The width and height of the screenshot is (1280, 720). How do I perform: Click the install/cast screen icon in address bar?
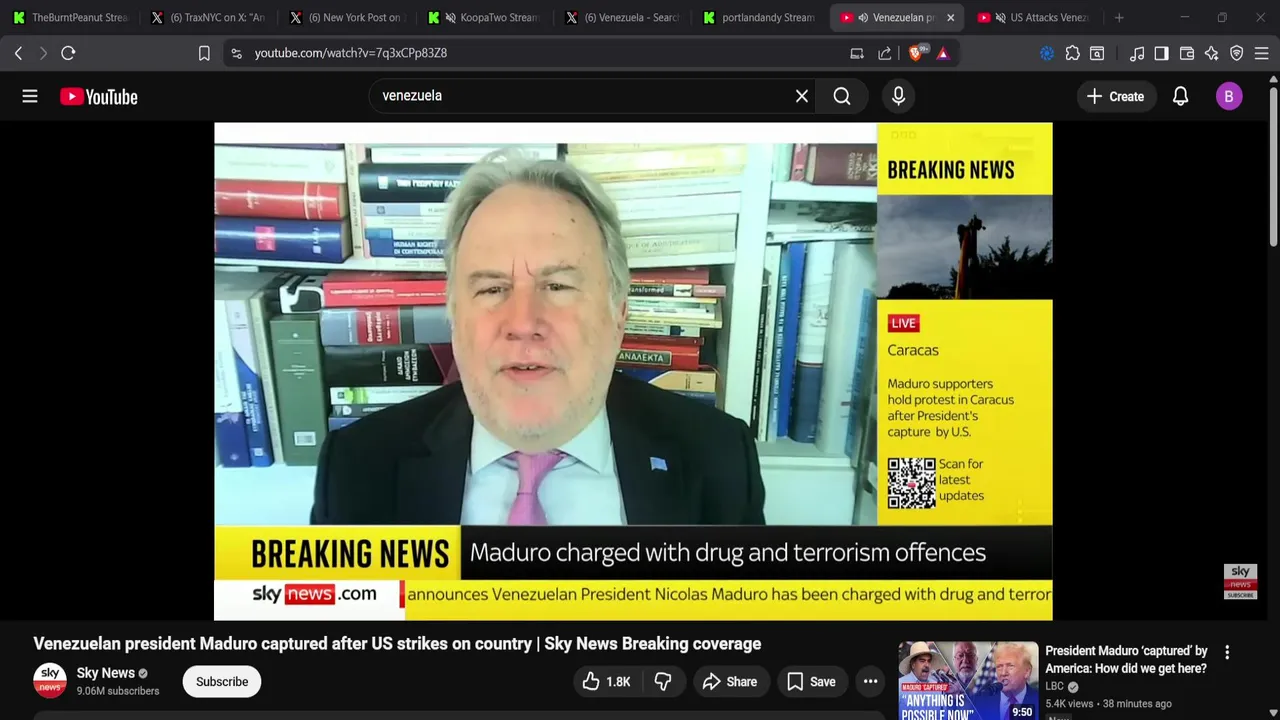click(x=857, y=53)
